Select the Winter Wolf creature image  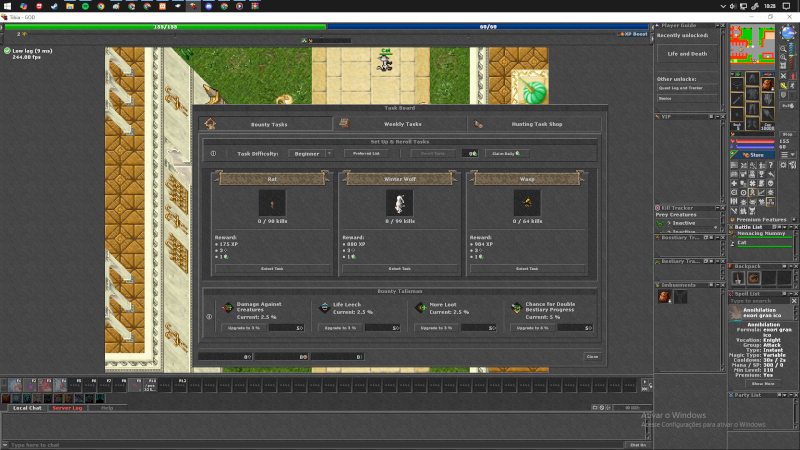(x=399, y=203)
